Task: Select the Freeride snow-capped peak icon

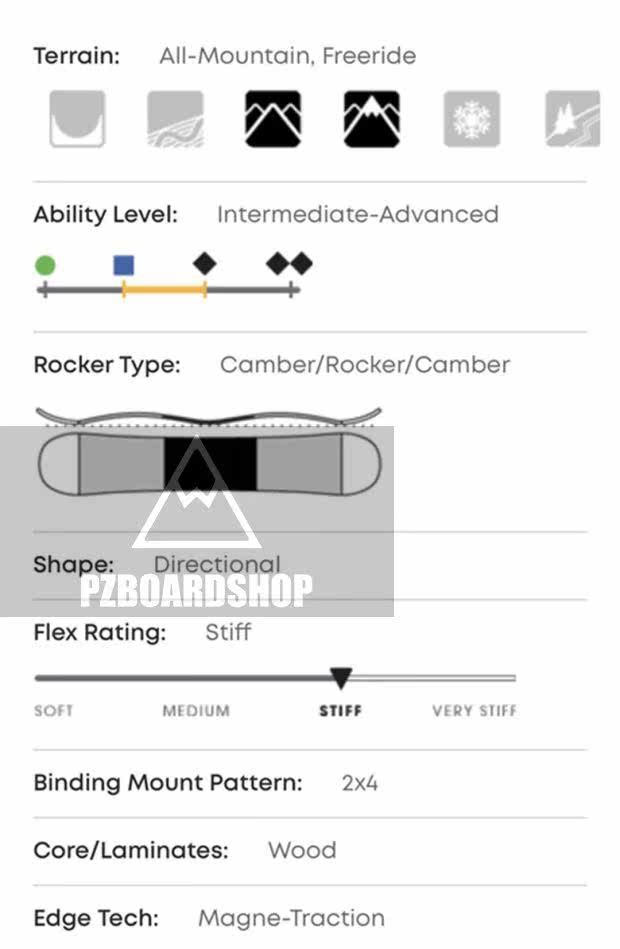Action: pyautogui.click(x=371, y=119)
